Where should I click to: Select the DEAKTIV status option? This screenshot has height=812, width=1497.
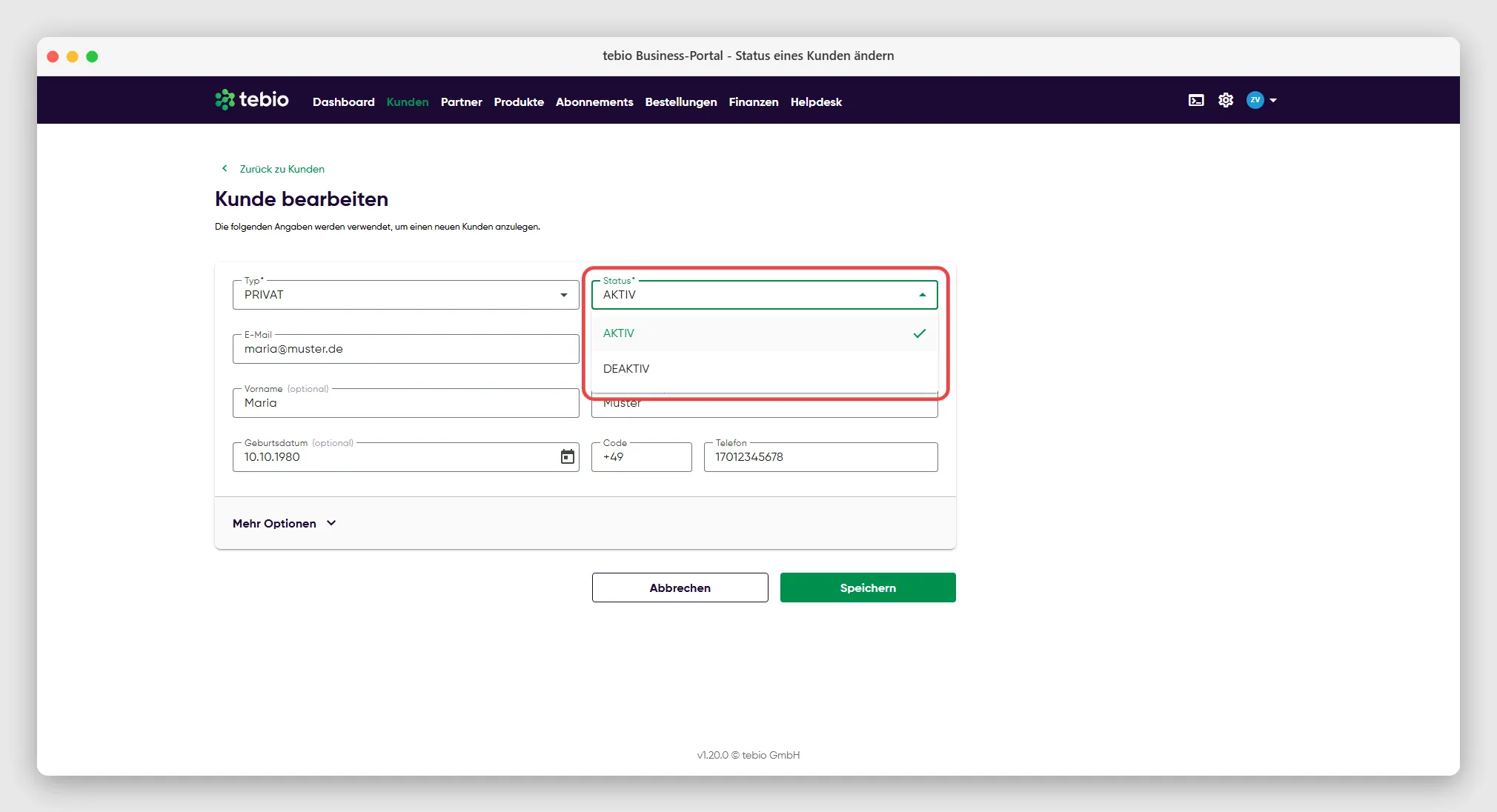[x=765, y=369]
